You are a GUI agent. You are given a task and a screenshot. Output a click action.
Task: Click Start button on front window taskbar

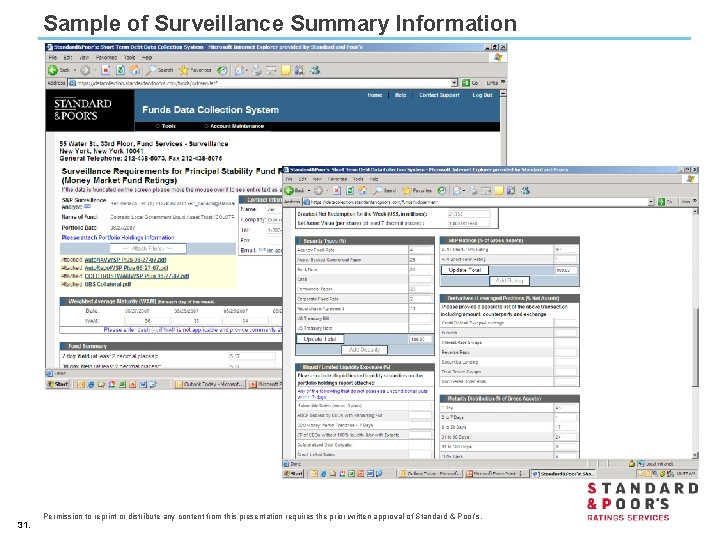(293, 473)
